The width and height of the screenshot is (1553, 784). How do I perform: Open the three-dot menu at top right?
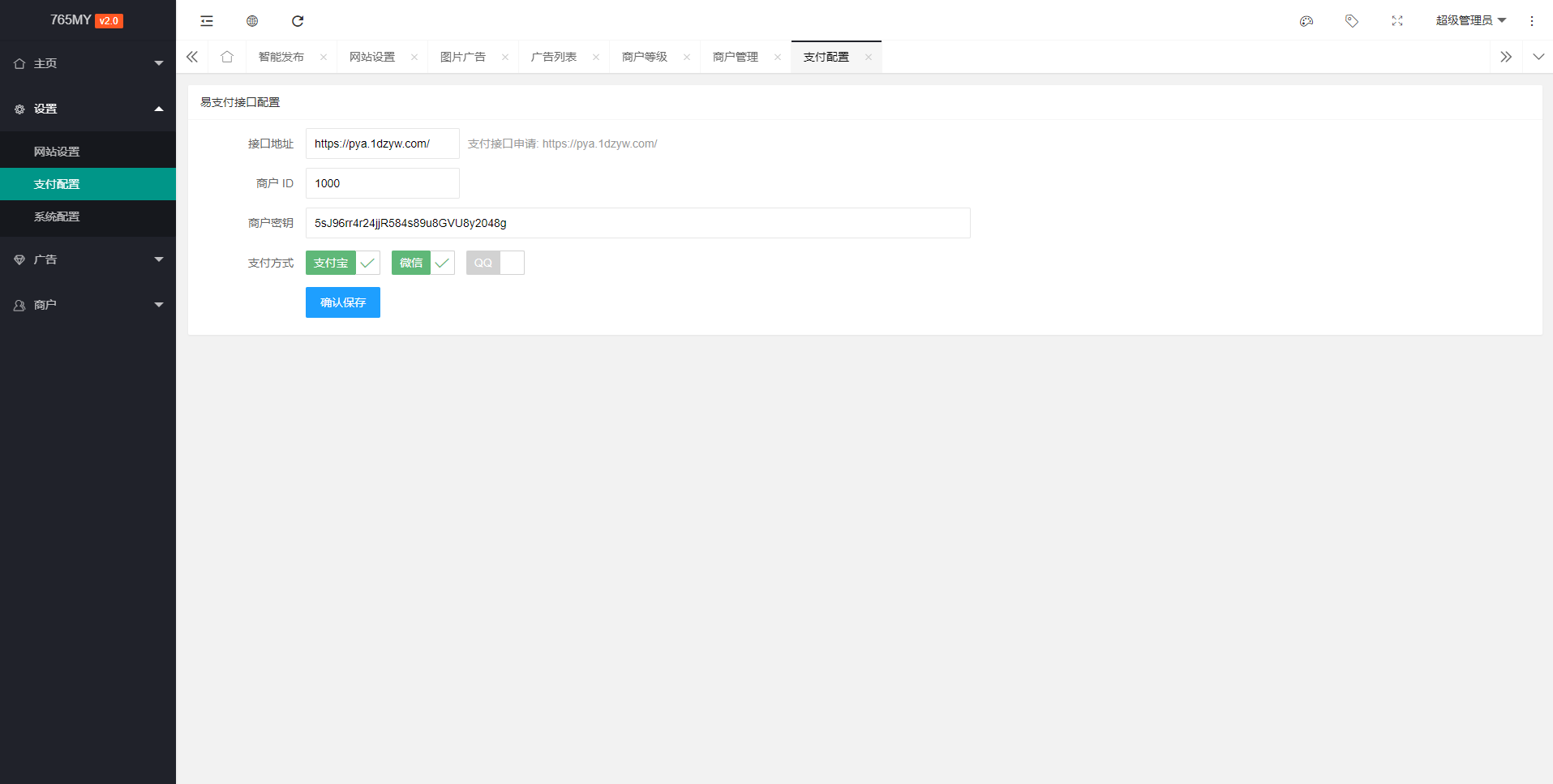point(1531,20)
